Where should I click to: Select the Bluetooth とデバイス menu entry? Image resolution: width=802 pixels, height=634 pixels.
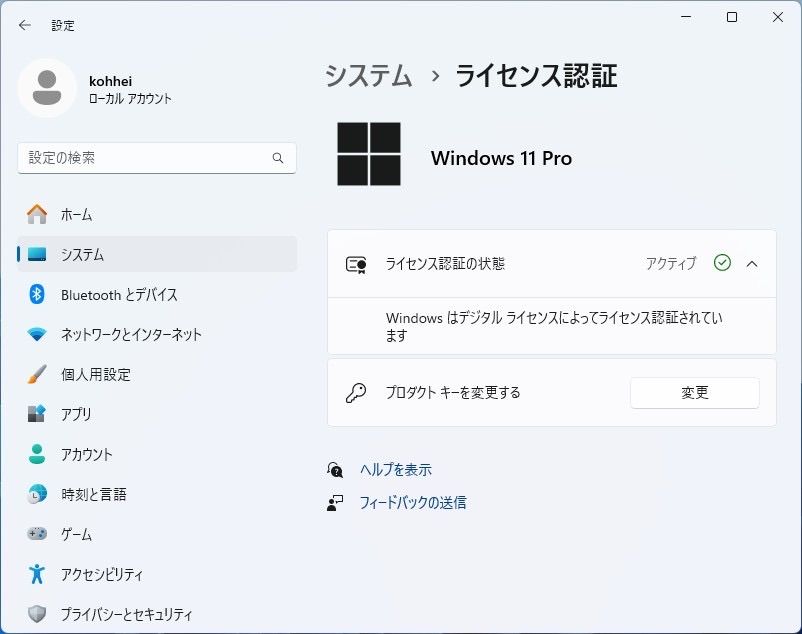click(x=119, y=294)
